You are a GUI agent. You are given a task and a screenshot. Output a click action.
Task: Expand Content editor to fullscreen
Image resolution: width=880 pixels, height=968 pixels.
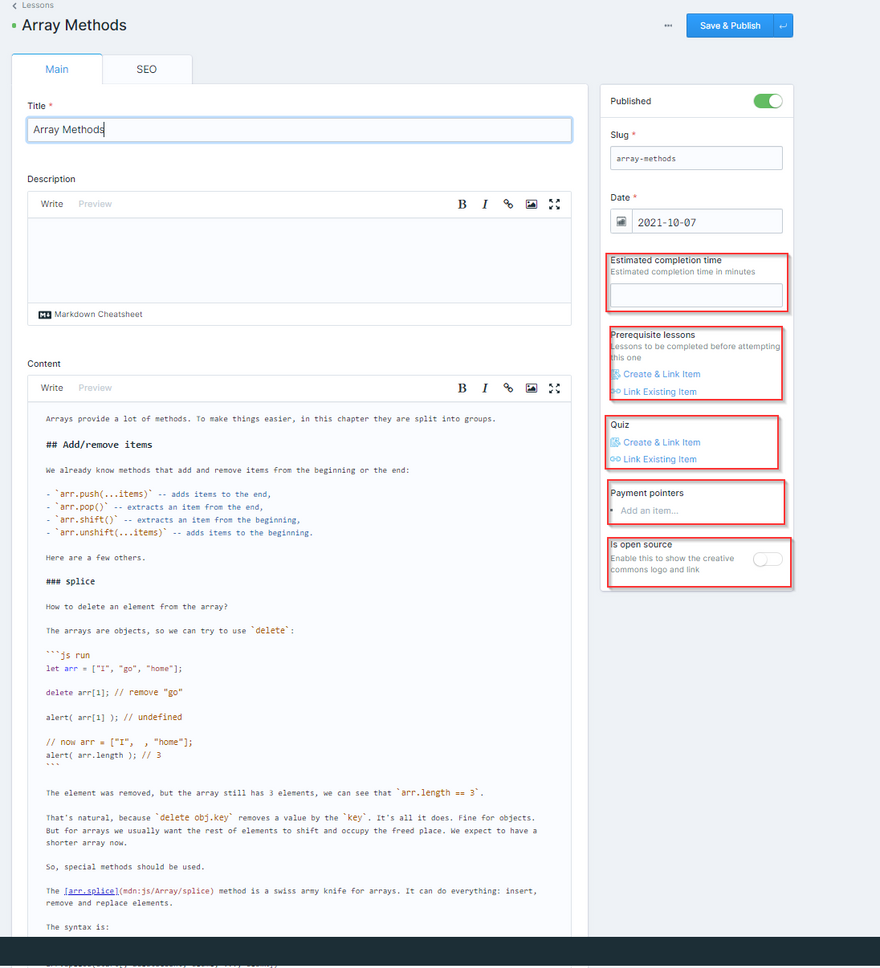554,388
